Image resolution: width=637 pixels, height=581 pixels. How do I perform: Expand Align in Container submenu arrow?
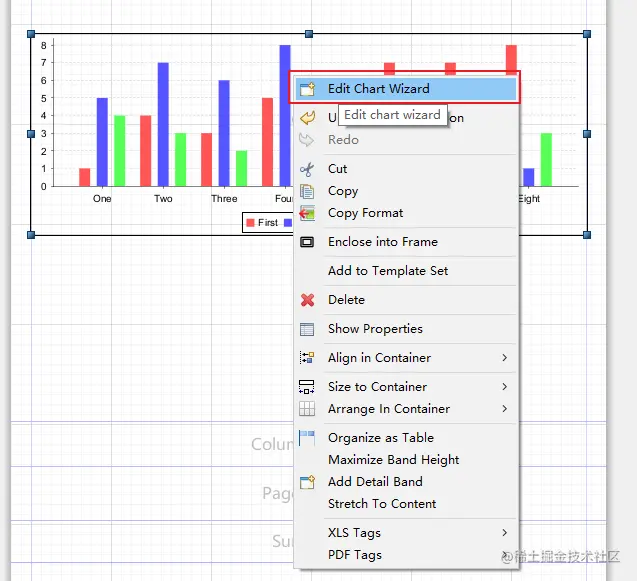[505, 358]
